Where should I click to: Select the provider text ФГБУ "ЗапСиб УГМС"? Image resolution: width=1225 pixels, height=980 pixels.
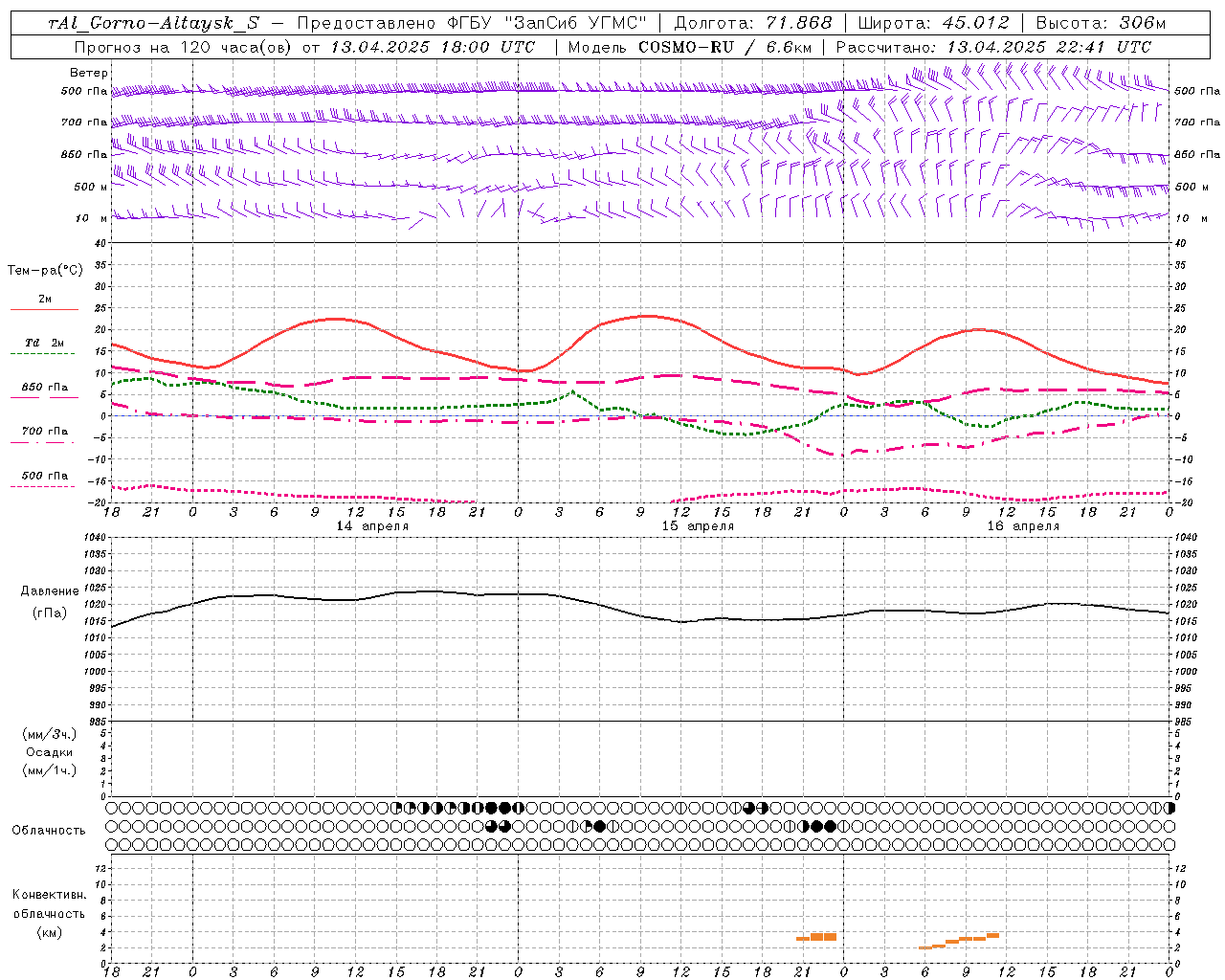pos(547,24)
